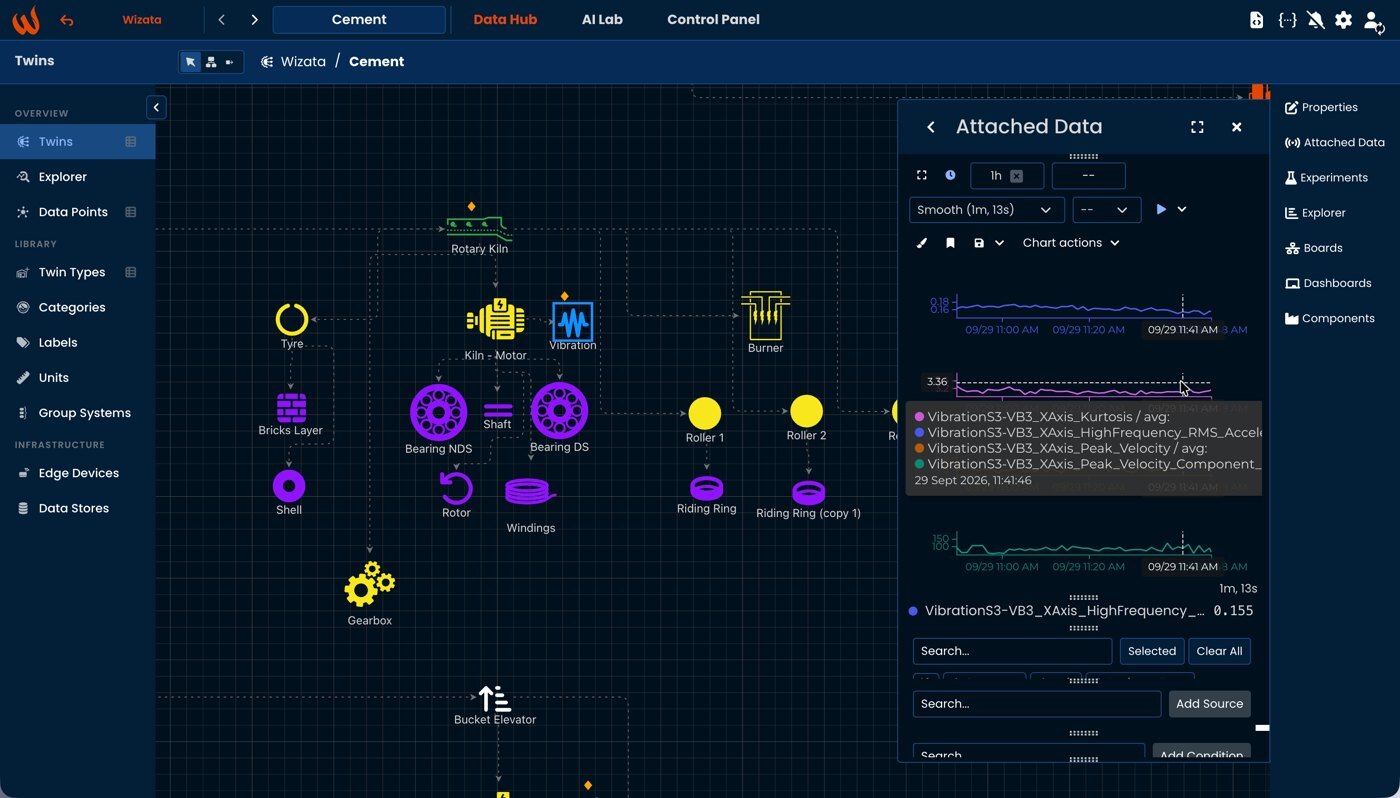Collapse the left sidebar with the chevron
Screen dimensions: 1400x798
(156, 107)
